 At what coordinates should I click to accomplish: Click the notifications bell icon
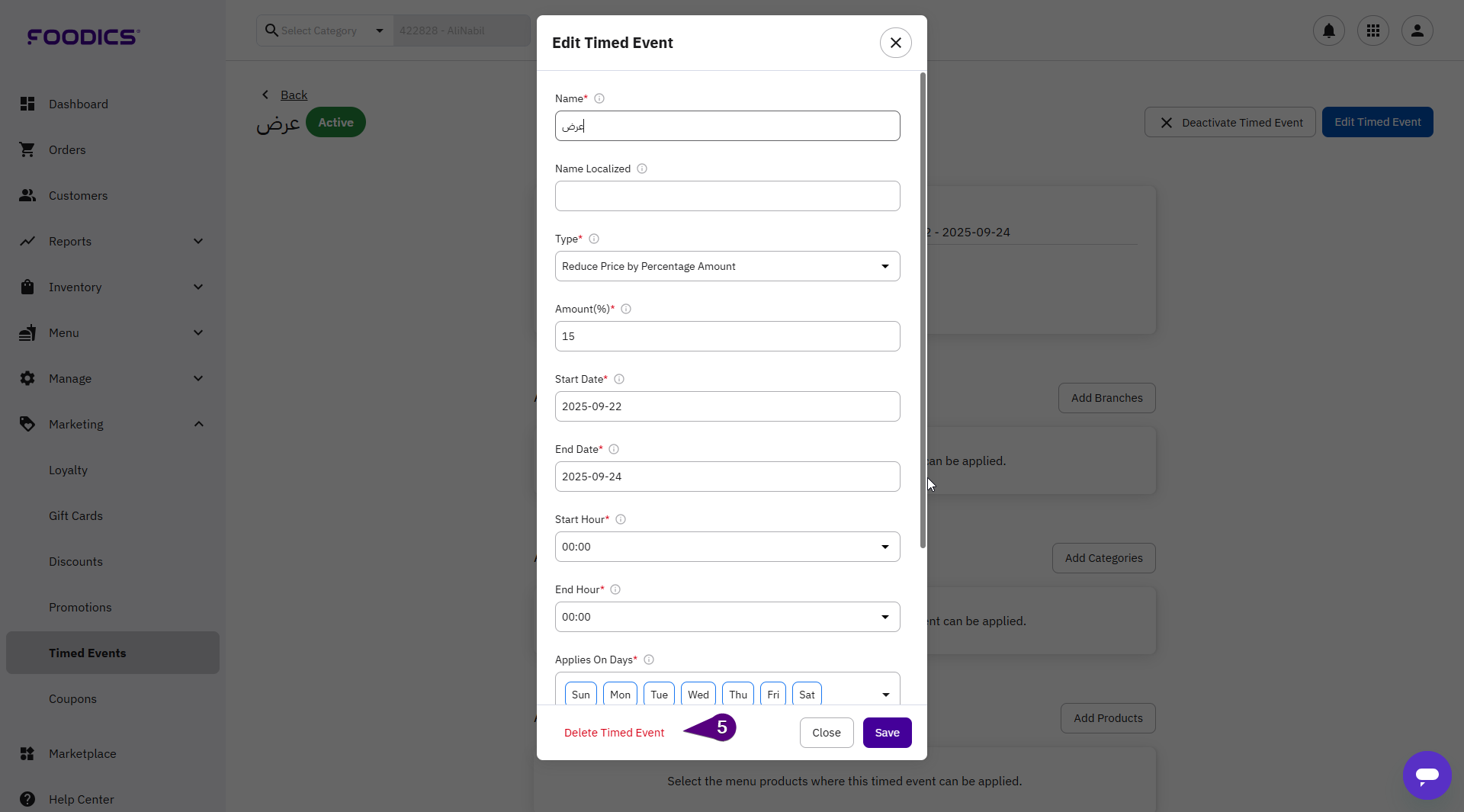coord(1328,30)
